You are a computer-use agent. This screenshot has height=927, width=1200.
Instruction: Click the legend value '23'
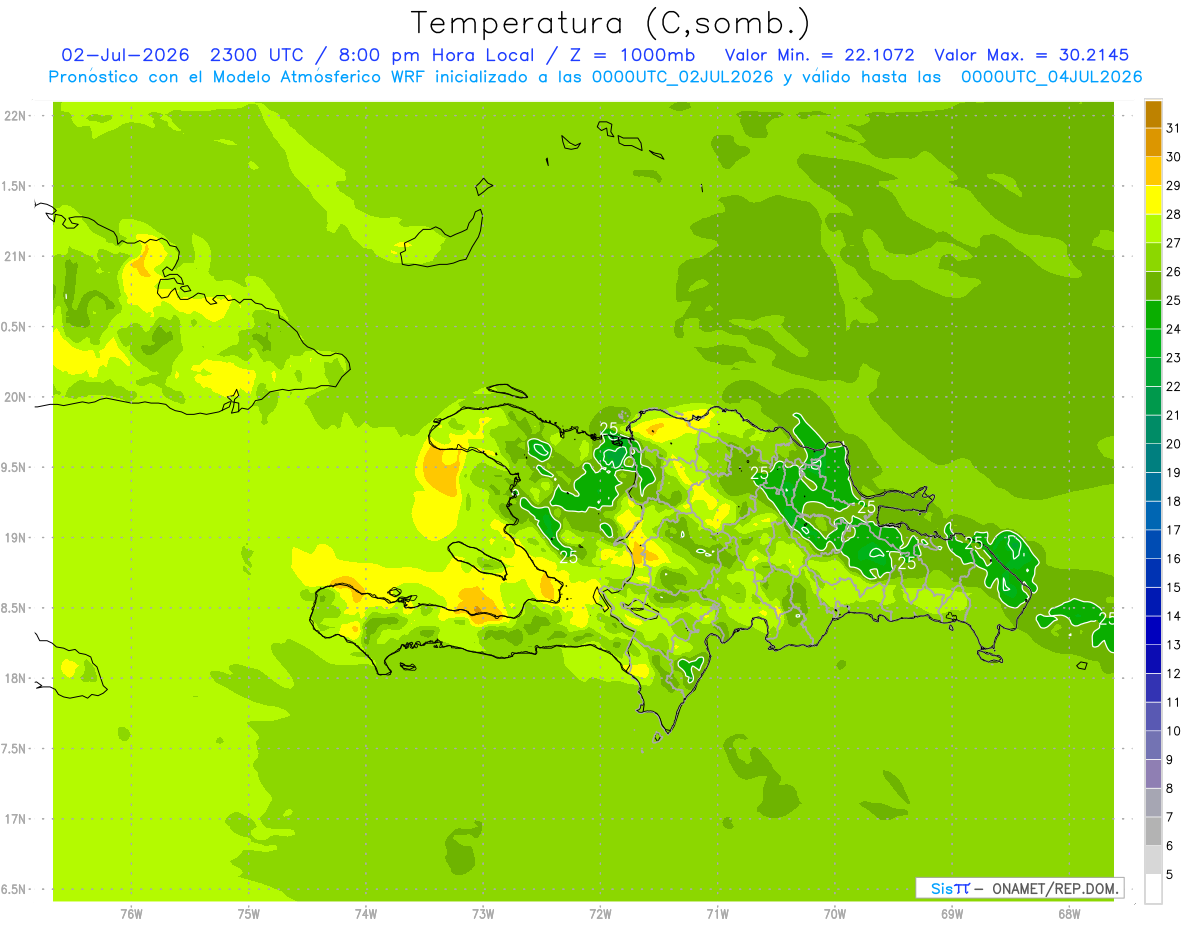[x=1174, y=358]
